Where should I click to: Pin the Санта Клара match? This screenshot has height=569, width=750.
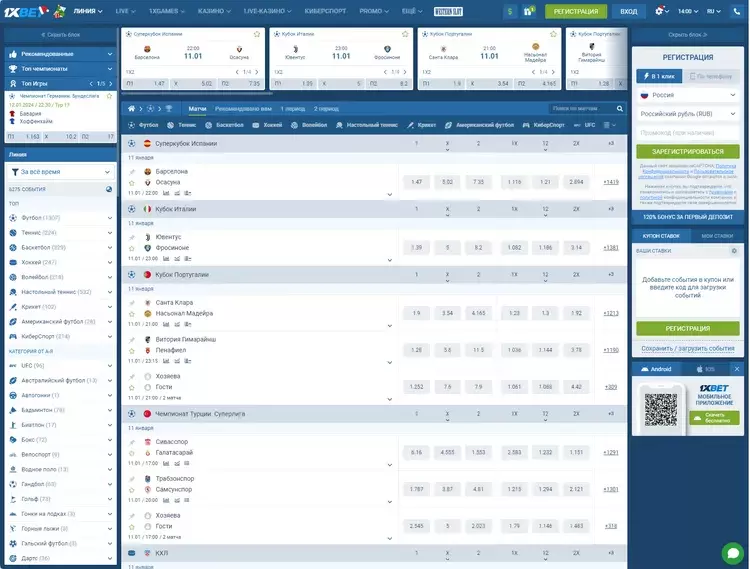coord(132,303)
